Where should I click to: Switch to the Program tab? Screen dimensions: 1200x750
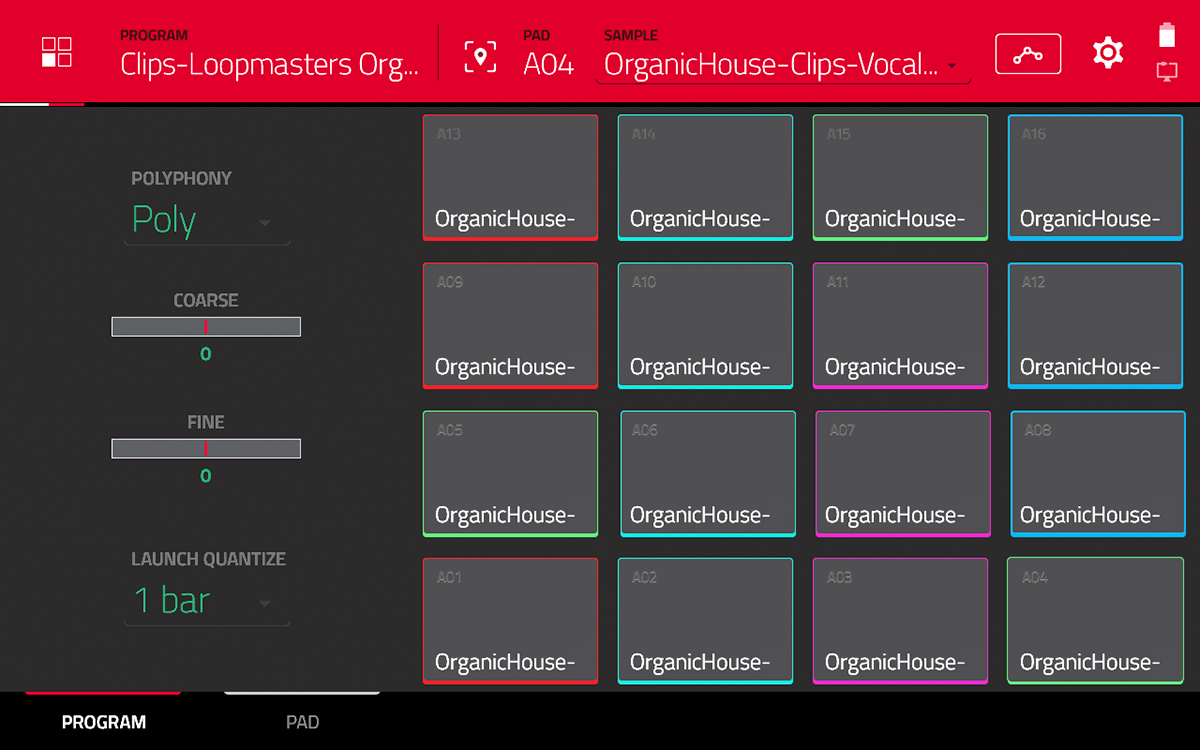click(x=104, y=722)
